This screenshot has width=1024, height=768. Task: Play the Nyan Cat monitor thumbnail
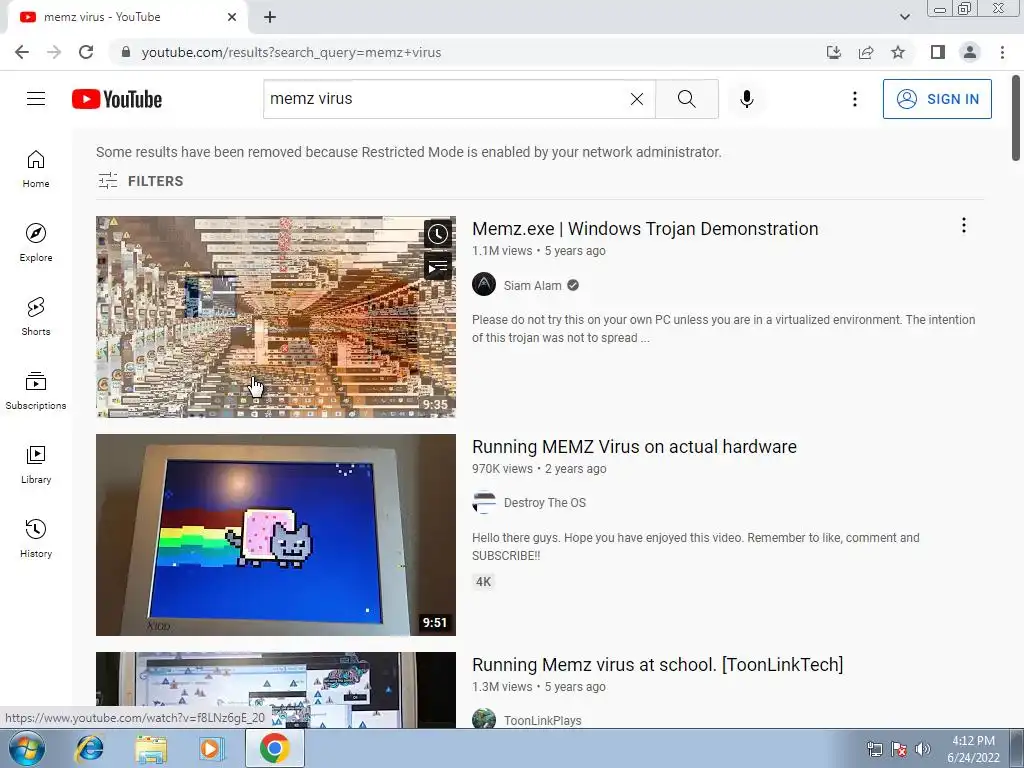pos(276,535)
